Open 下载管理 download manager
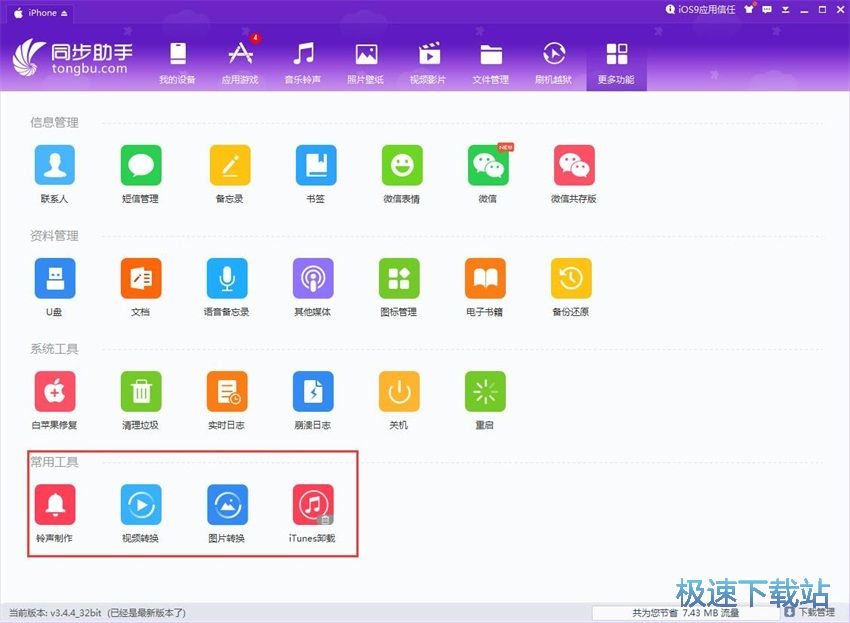 coord(810,612)
